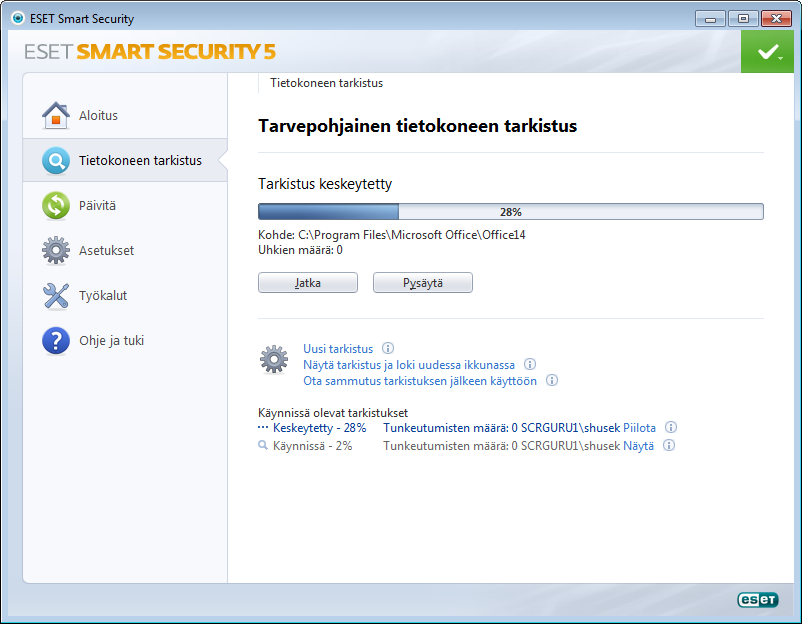This screenshot has width=802, height=624.
Task: Select Tietokoneen tarkistus in the sidebar
Action: click(125, 161)
